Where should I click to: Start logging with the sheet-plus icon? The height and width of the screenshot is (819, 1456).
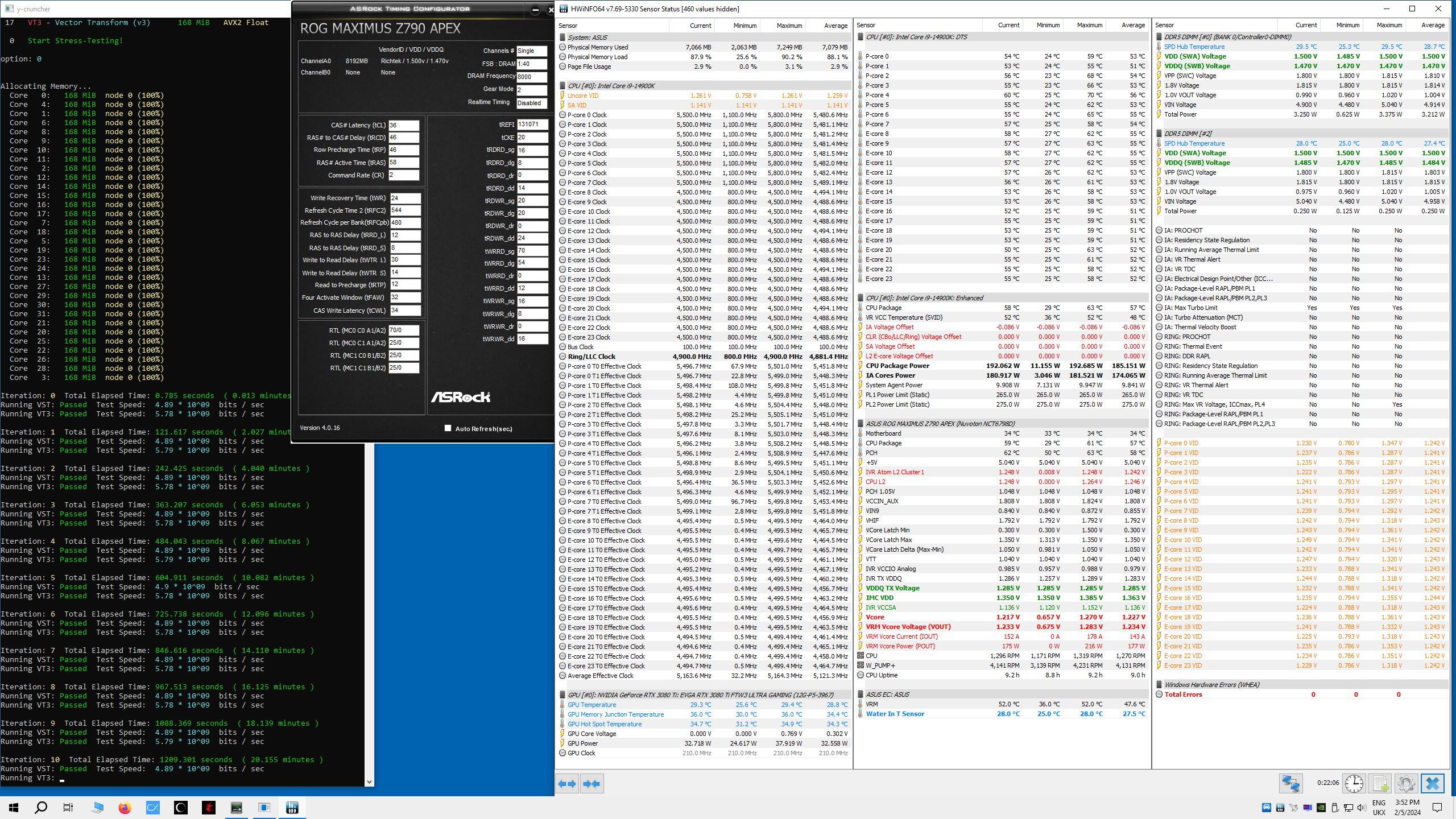[1380, 784]
